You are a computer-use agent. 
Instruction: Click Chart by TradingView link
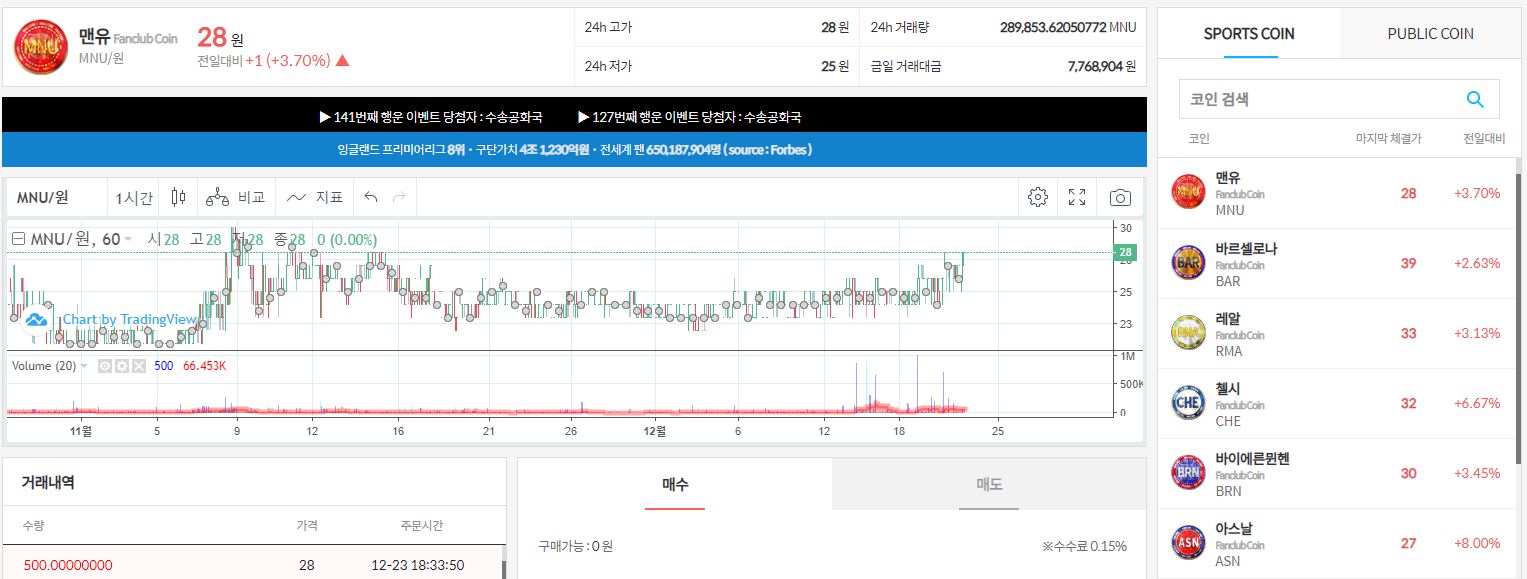point(130,320)
